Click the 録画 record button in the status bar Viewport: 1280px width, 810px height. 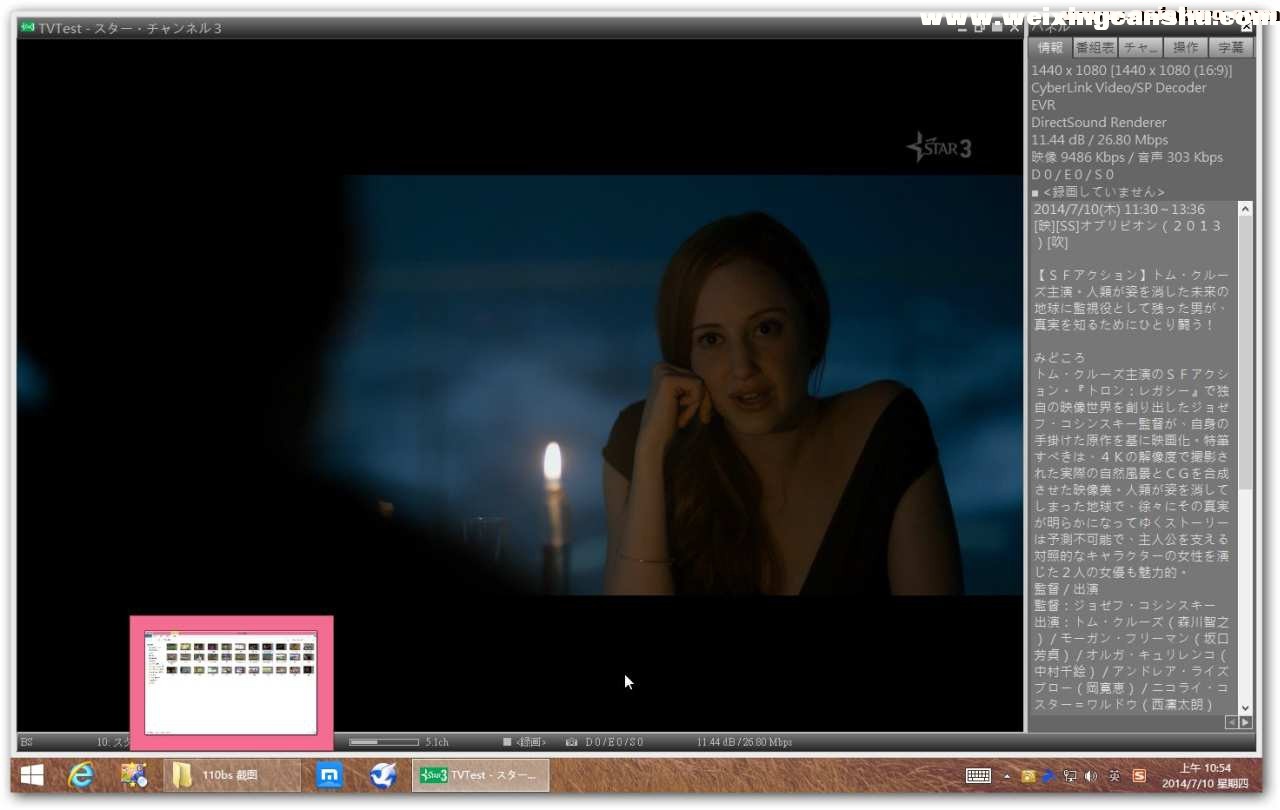pos(524,742)
